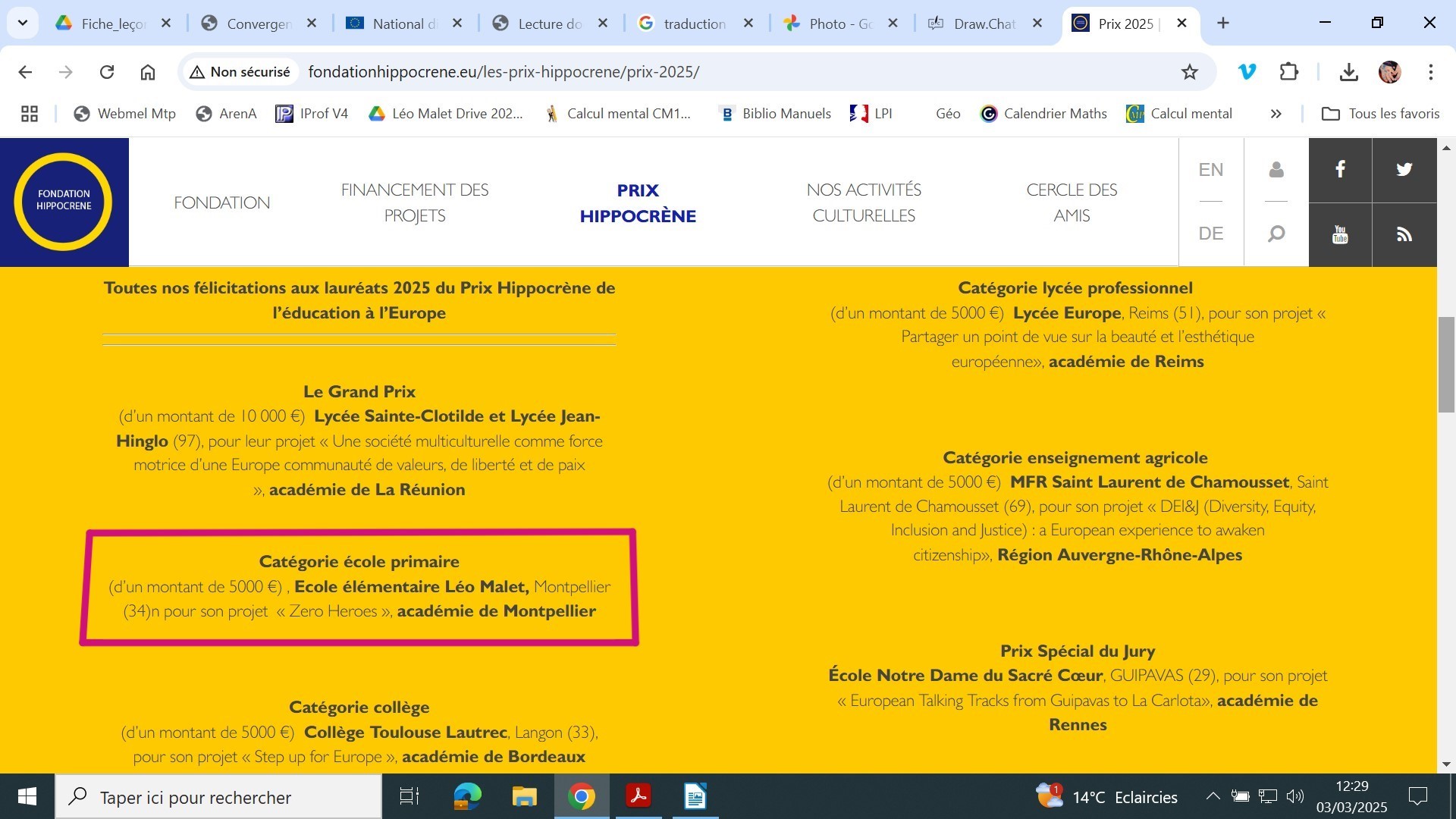Viewport: 1456px width, 819px height.
Task: Open the PRIX HIPPOCRÈNE menu
Action: click(x=638, y=202)
